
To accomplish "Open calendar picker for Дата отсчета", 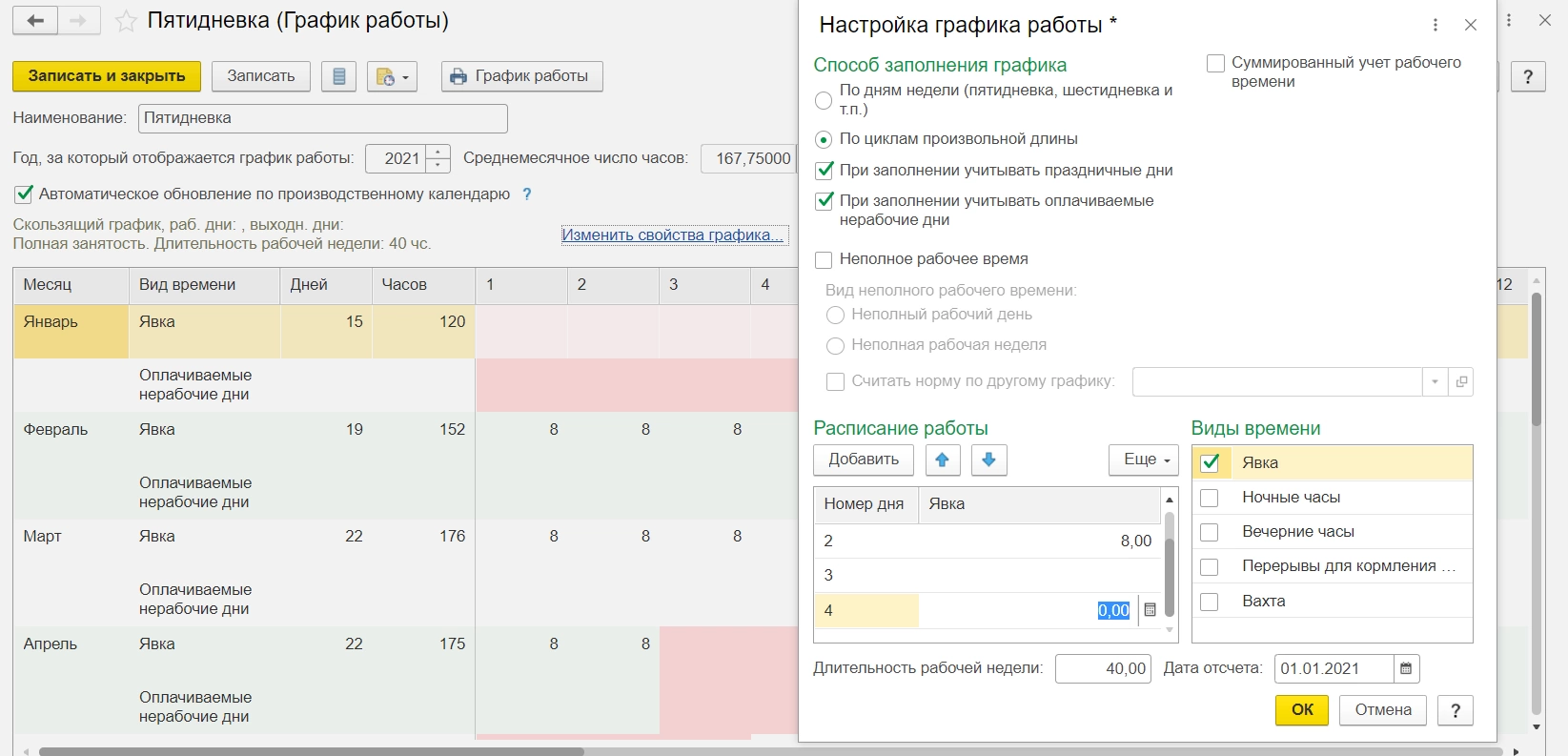I will (1406, 668).
